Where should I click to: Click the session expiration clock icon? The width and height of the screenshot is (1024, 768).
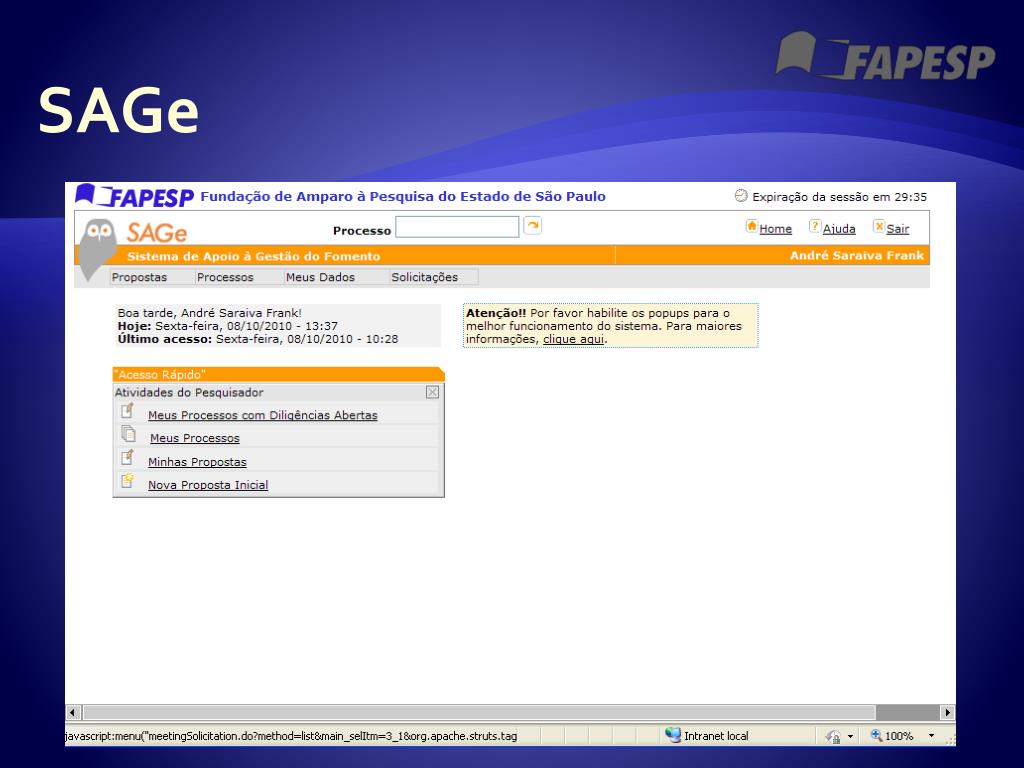(x=741, y=195)
